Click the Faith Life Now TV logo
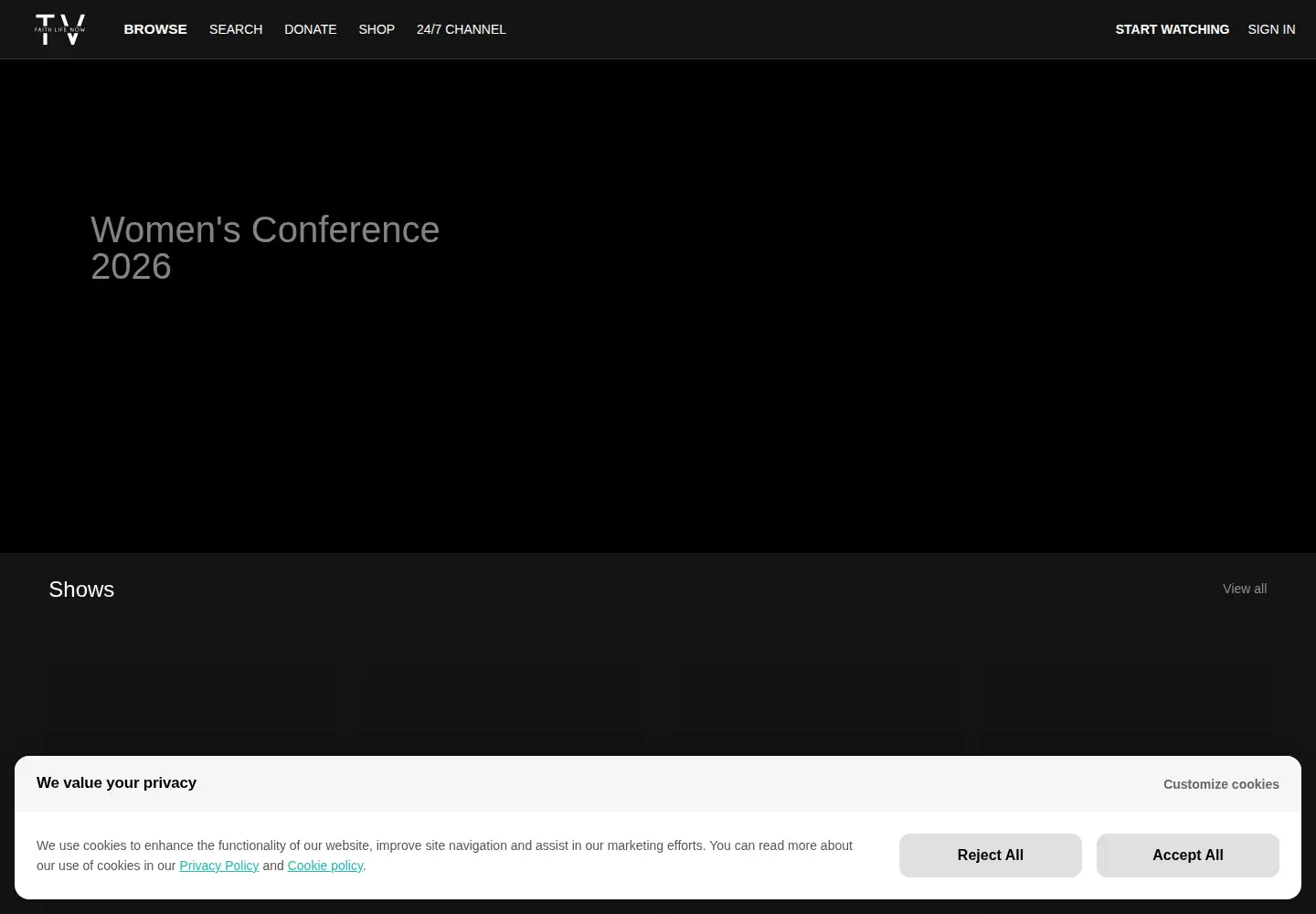The width and height of the screenshot is (1316, 914). click(60, 29)
